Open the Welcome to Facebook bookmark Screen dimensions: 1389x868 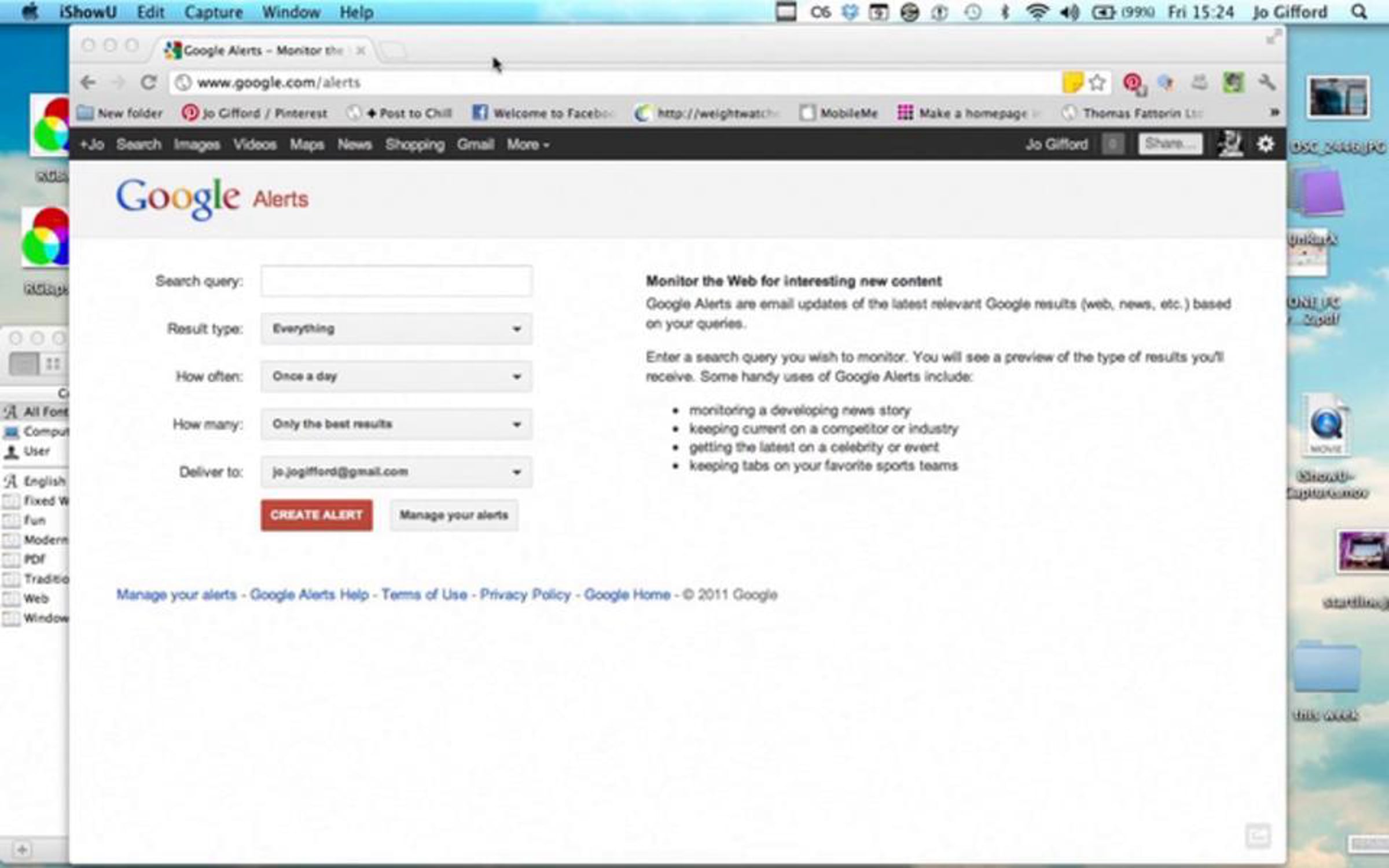[543, 113]
